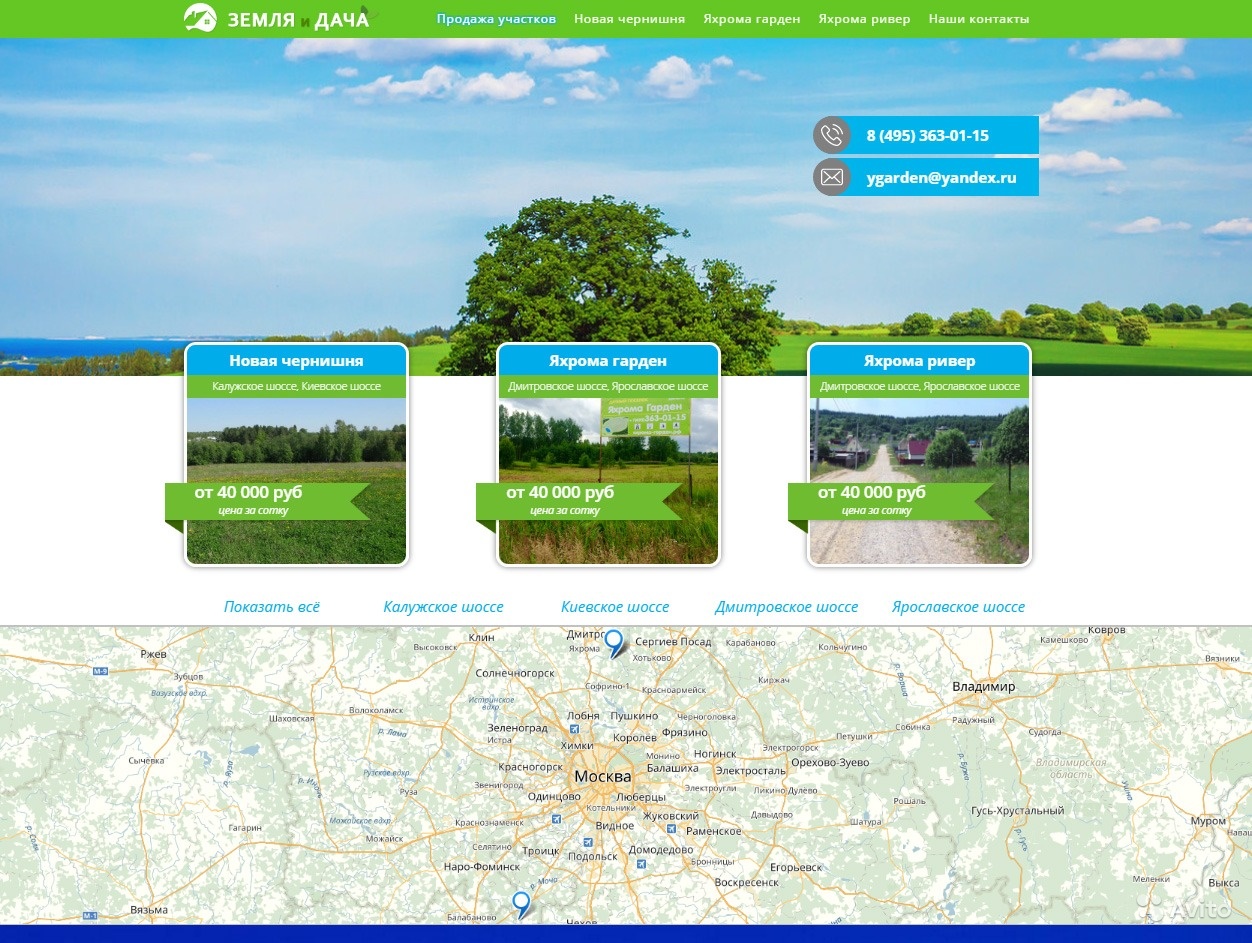The height and width of the screenshot is (943, 1252).
Task: Click the Подольск map label
Action: click(x=592, y=856)
